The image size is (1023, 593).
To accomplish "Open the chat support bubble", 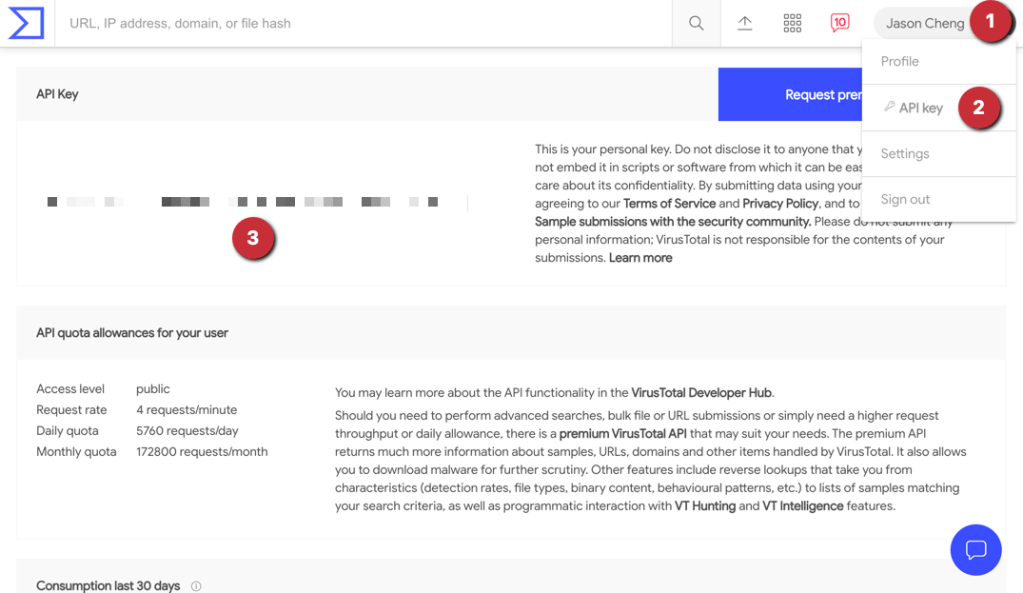I will click(975, 549).
